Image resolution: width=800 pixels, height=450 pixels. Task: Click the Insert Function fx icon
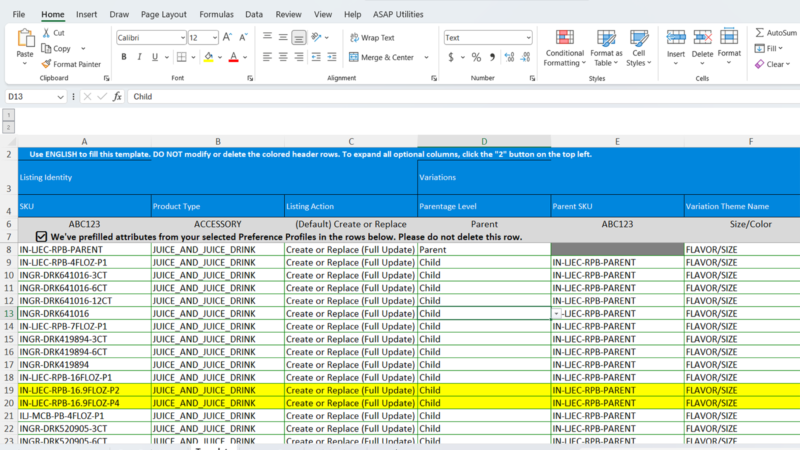(117, 97)
